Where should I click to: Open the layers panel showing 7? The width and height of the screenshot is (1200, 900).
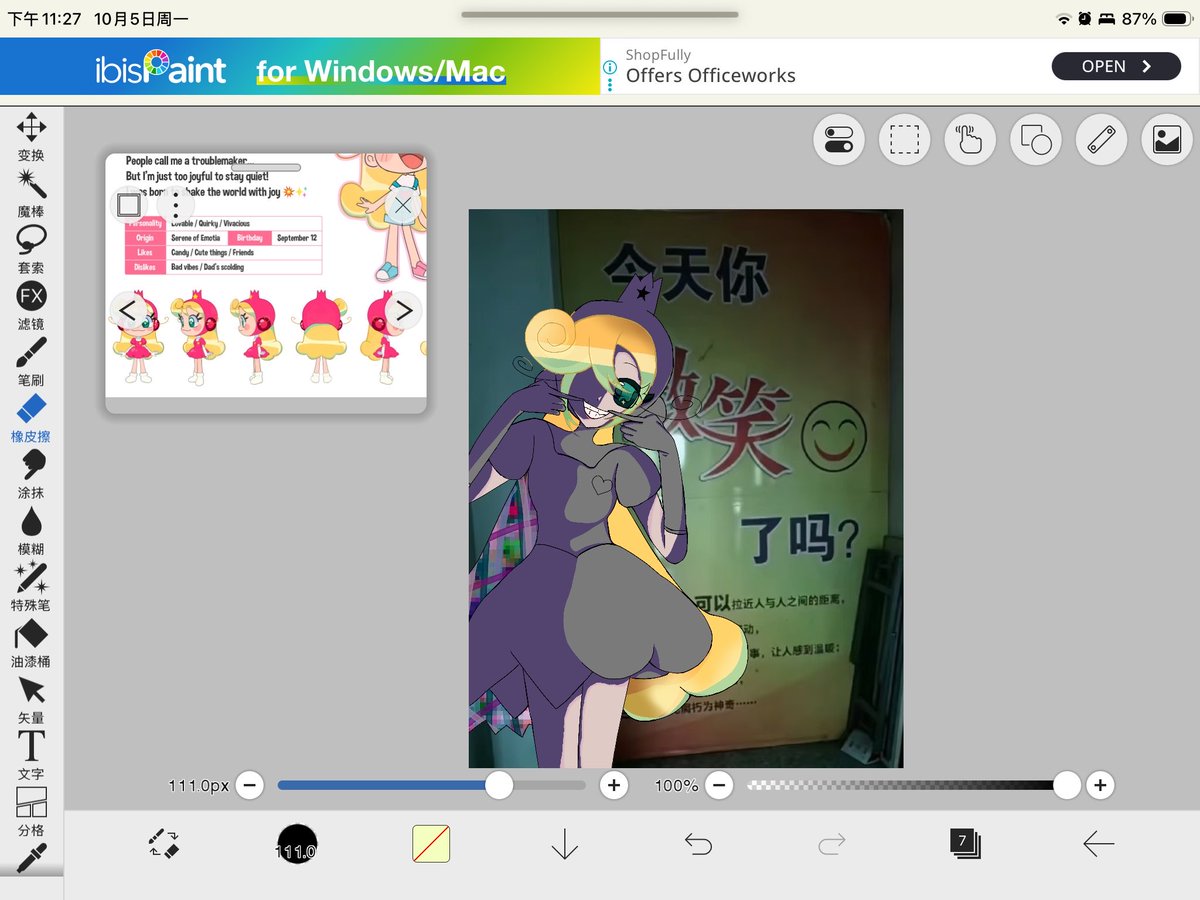pos(965,844)
